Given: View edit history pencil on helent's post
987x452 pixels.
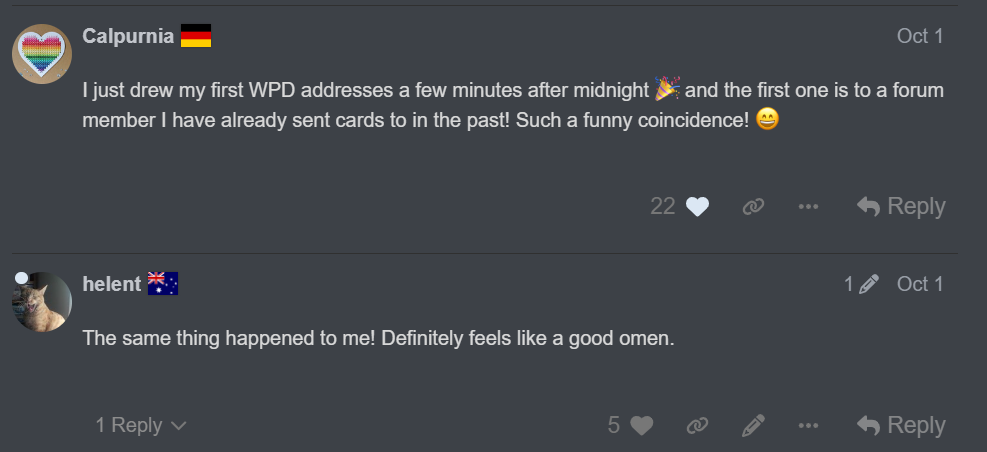Looking at the screenshot, I should 862,284.
